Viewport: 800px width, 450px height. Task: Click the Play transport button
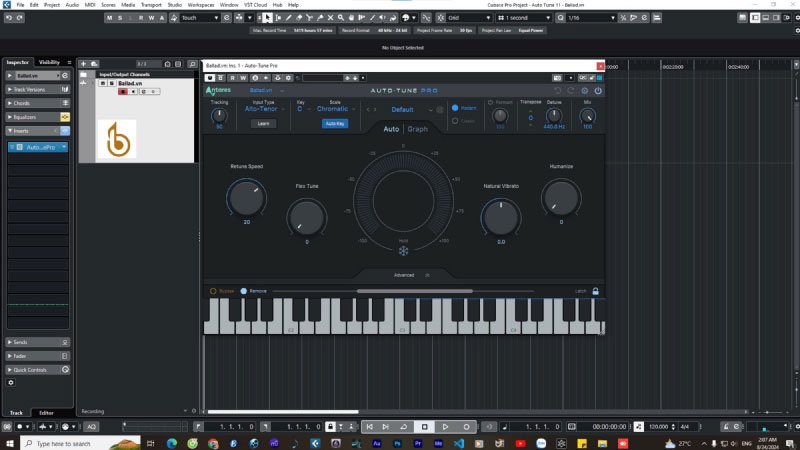tap(445, 427)
